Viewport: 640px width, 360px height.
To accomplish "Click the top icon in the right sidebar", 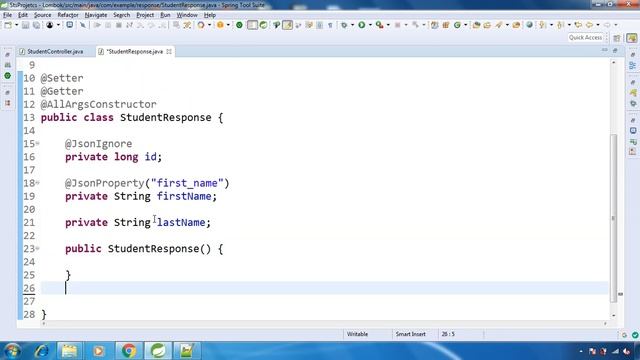I will click(x=633, y=54).
